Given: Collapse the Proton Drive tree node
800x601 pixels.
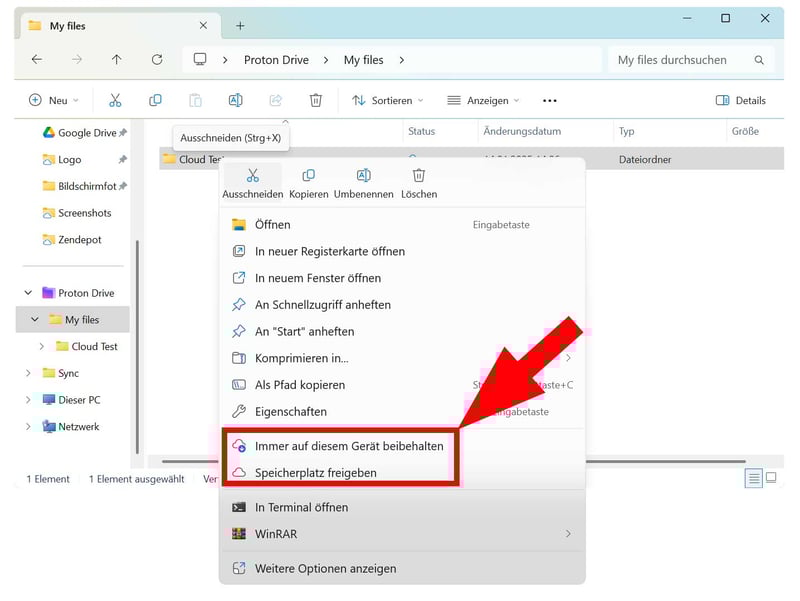Looking at the screenshot, I should click(28, 293).
